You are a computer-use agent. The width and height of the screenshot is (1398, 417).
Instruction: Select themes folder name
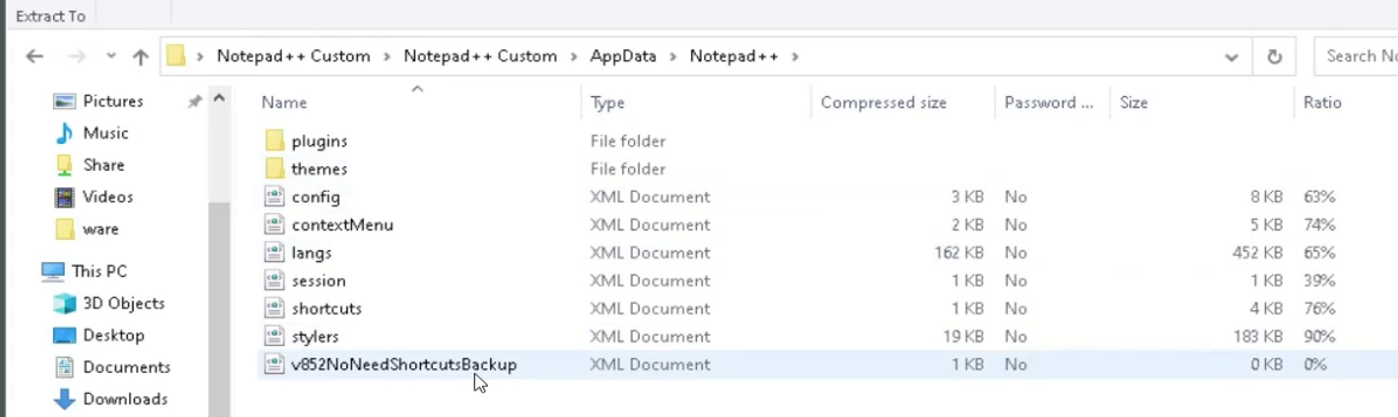pyautogui.click(x=319, y=169)
